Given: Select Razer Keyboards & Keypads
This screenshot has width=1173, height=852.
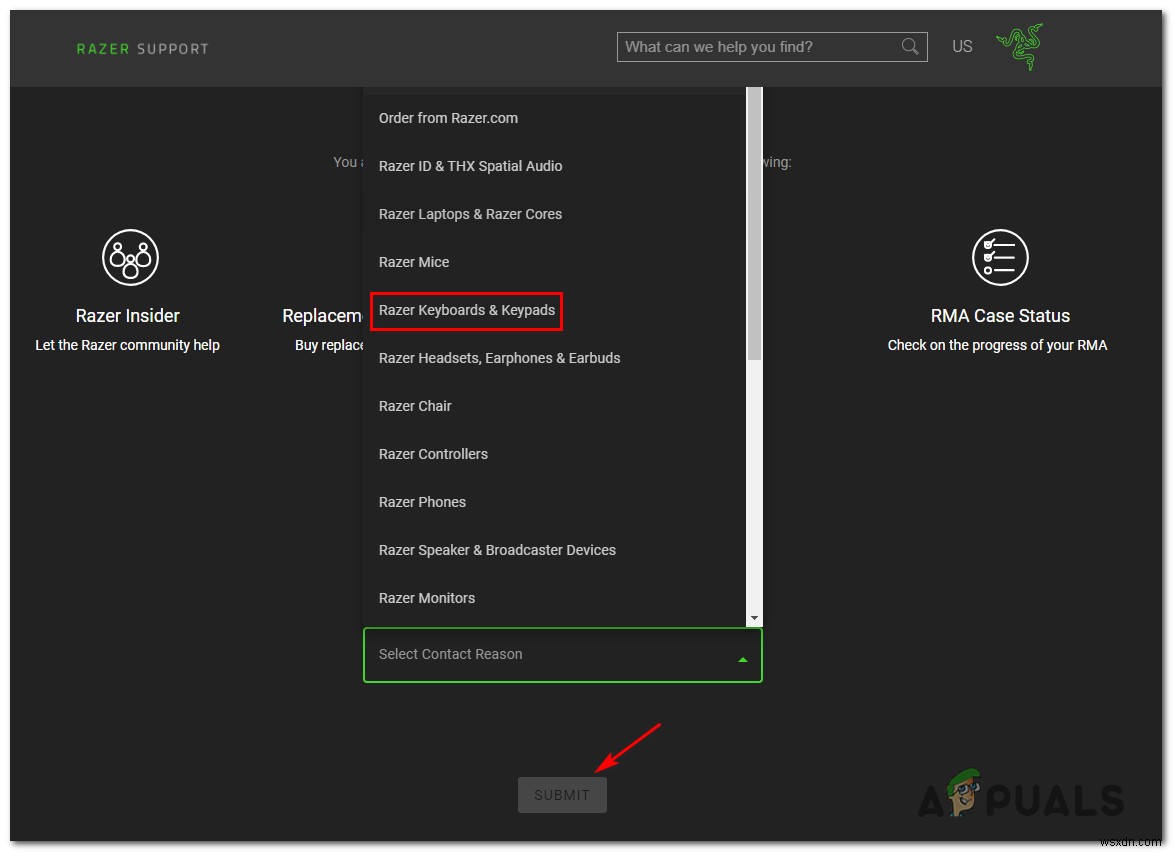Looking at the screenshot, I should (x=466, y=310).
